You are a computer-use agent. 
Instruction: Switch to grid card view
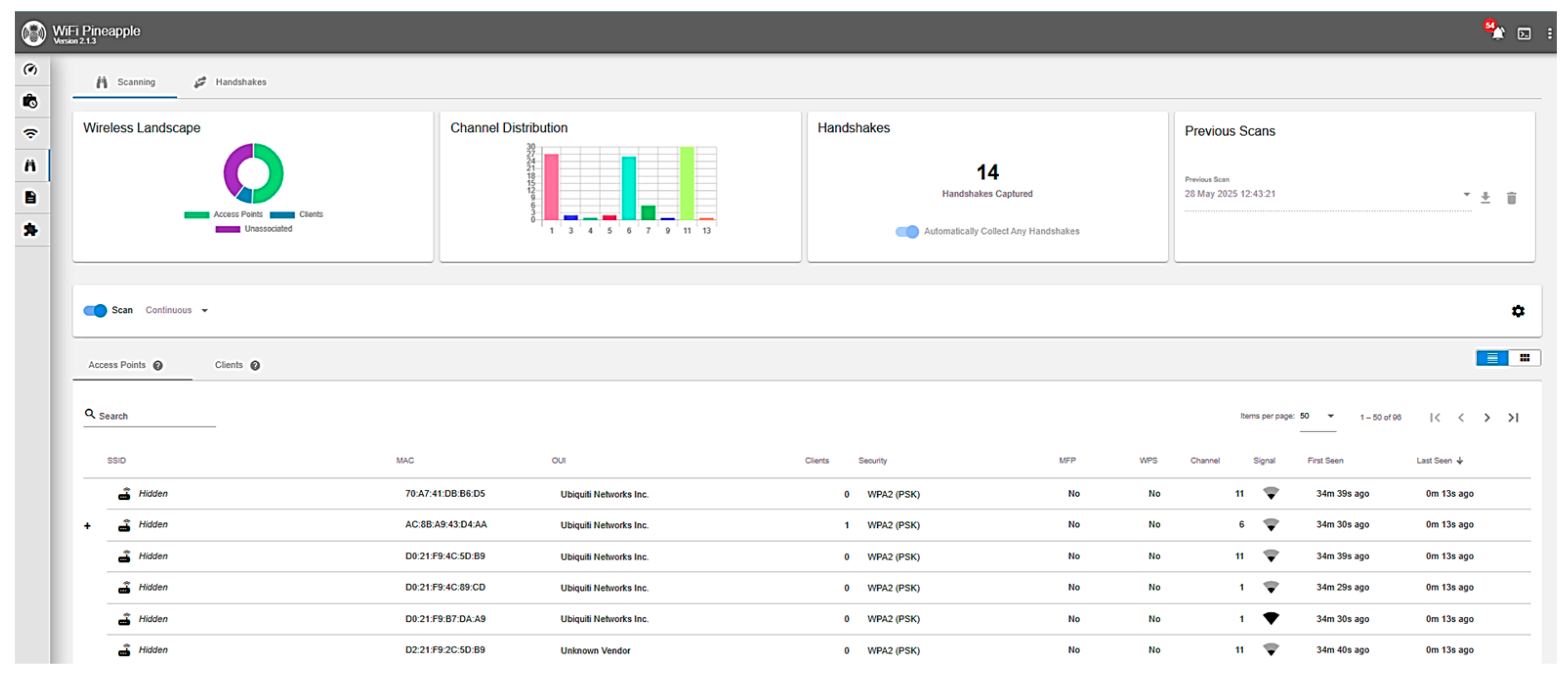tap(1524, 358)
